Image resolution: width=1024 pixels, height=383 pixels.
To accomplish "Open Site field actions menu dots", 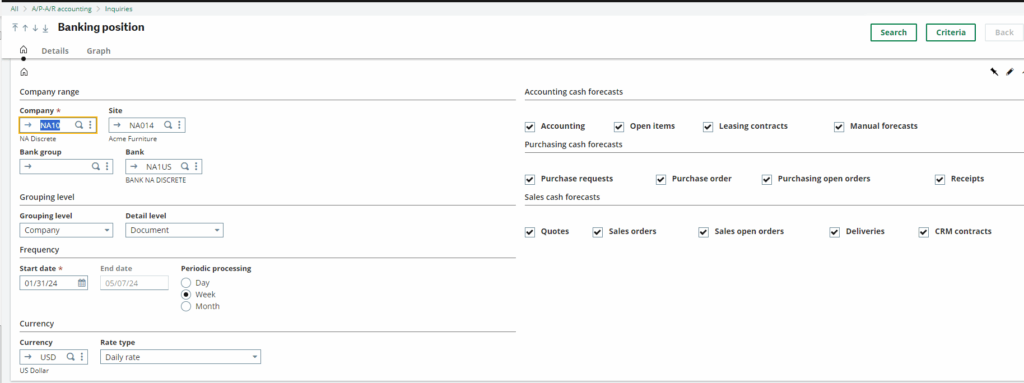I will [x=179, y=125].
